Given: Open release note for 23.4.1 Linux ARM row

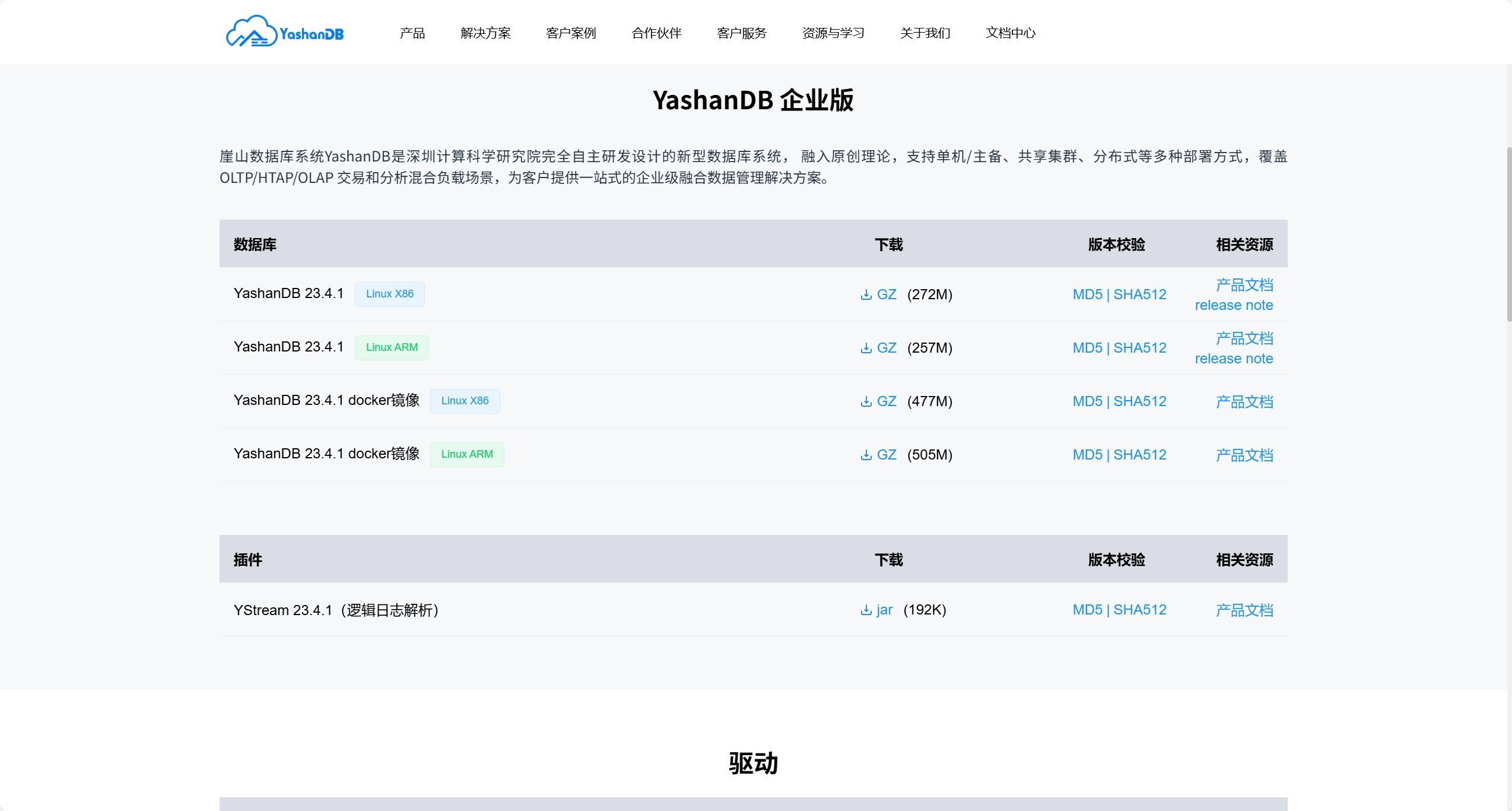Looking at the screenshot, I should pyautogui.click(x=1234, y=359).
